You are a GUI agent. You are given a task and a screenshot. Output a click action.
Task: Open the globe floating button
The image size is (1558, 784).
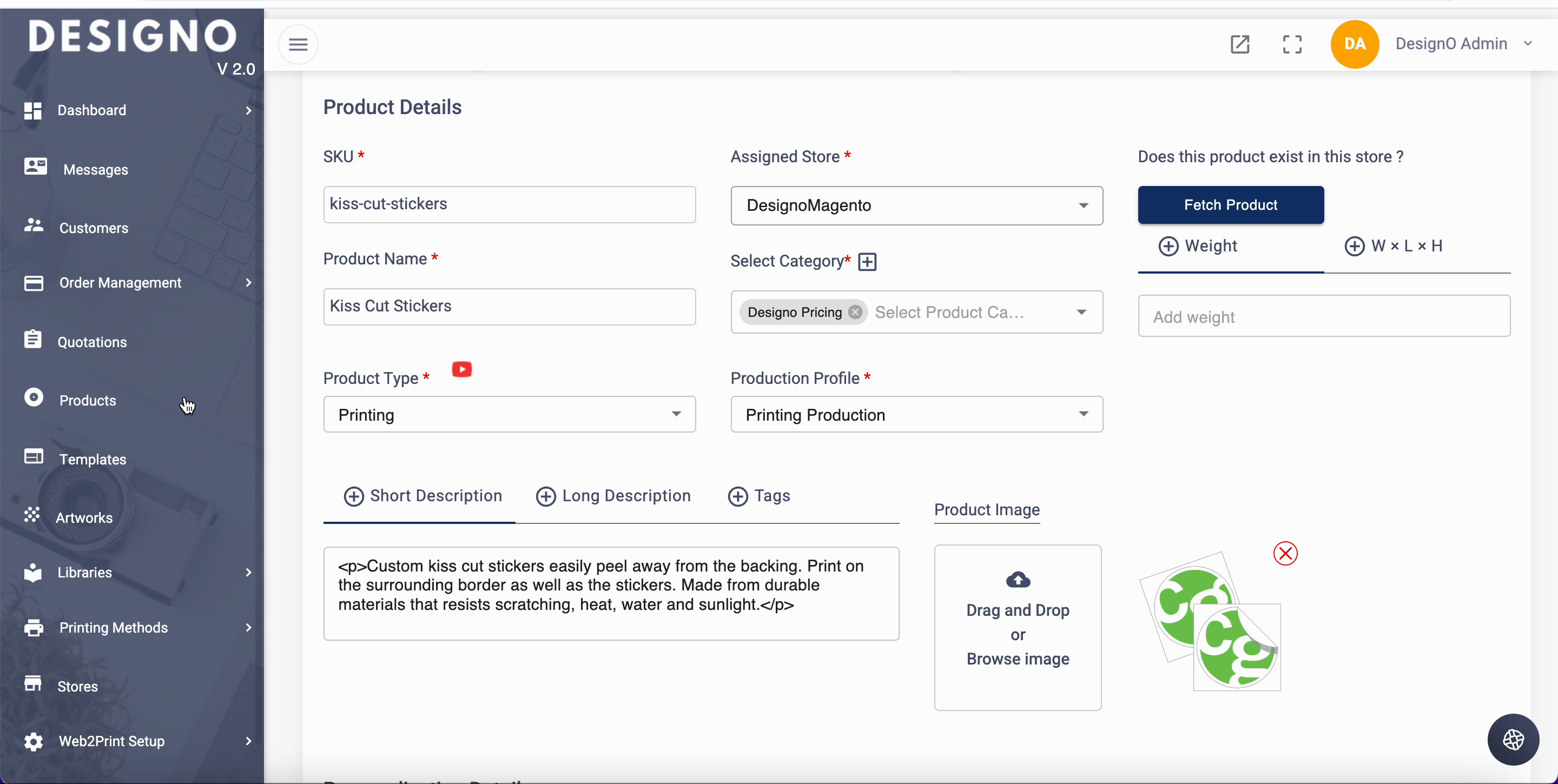tap(1513, 739)
